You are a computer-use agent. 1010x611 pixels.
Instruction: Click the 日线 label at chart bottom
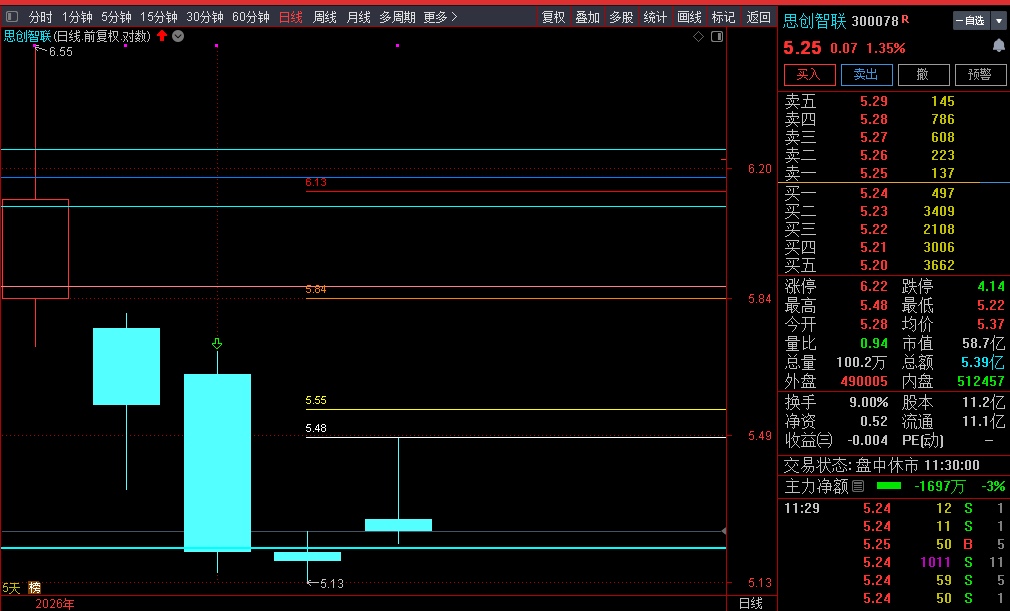click(x=751, y=603)
